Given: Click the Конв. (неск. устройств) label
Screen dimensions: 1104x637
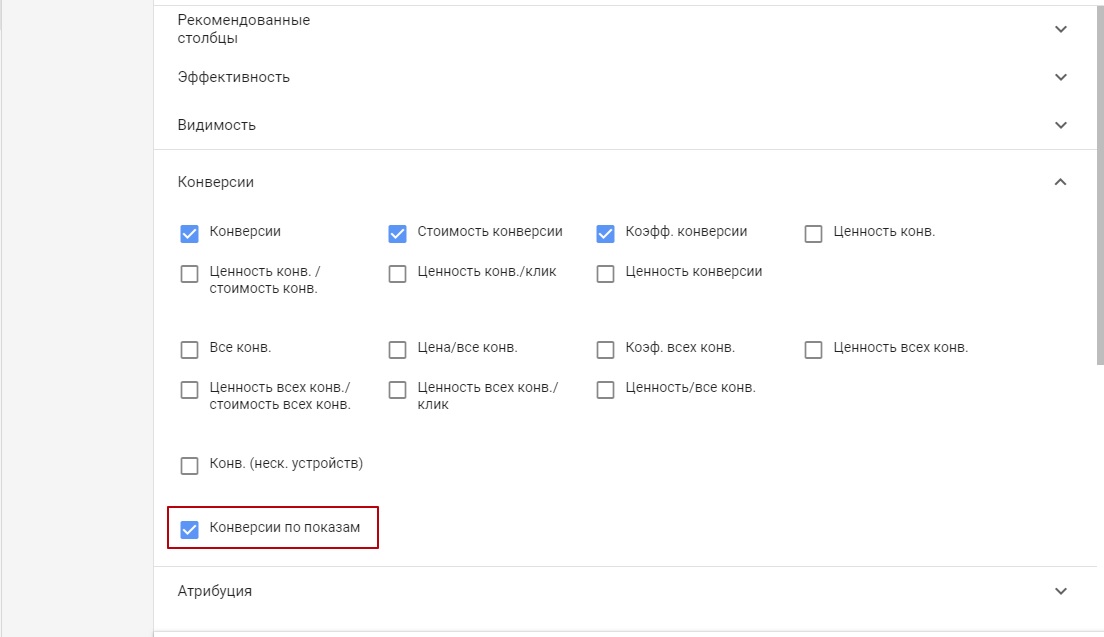Looking at the screenshot, I should 286,464.
